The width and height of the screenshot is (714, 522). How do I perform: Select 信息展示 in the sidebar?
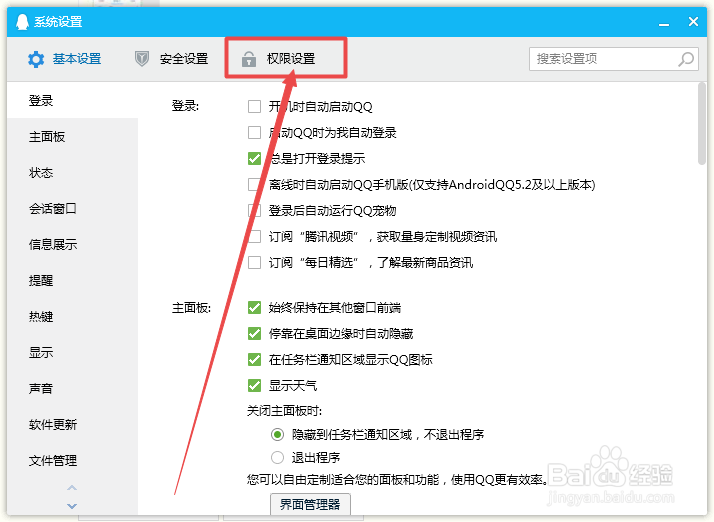[x=72, y=245]
